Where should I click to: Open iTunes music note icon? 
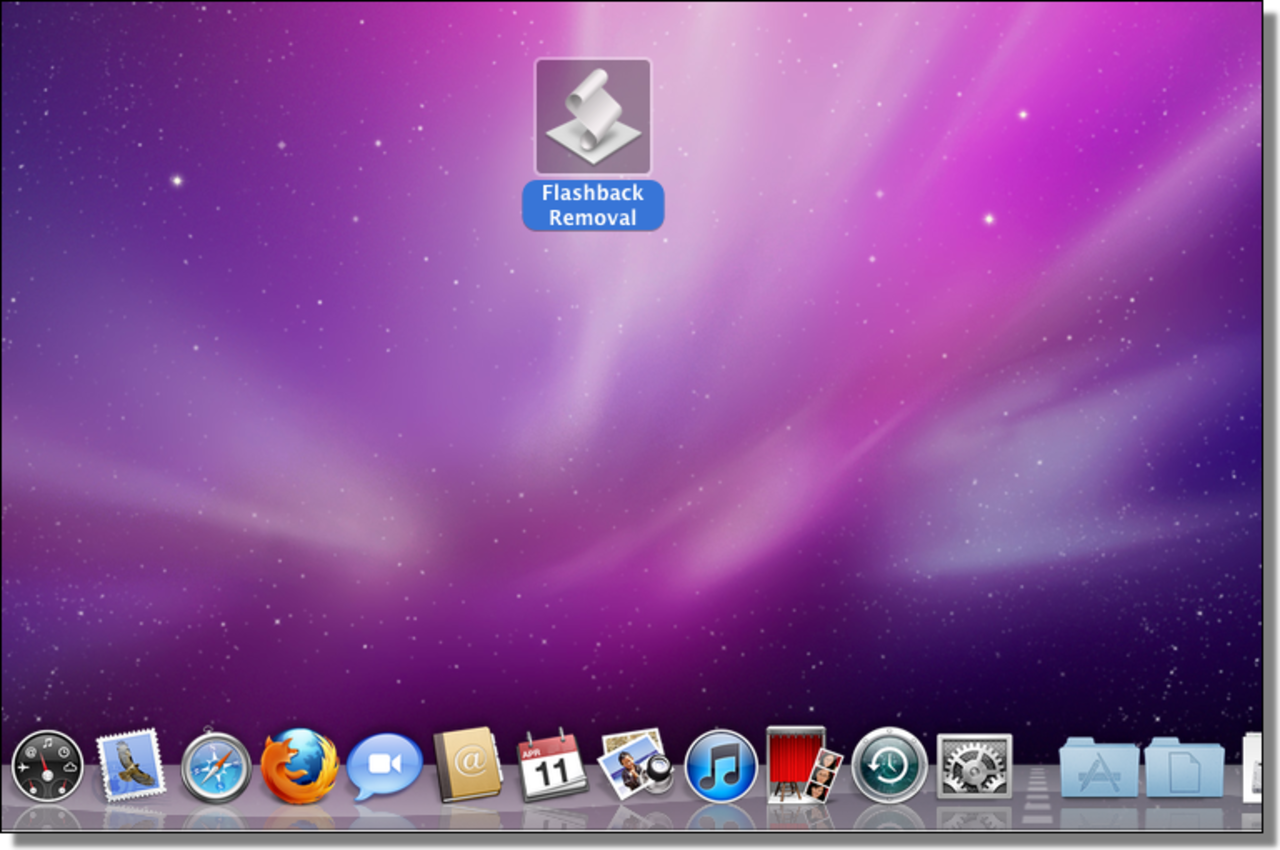[721, 766]
